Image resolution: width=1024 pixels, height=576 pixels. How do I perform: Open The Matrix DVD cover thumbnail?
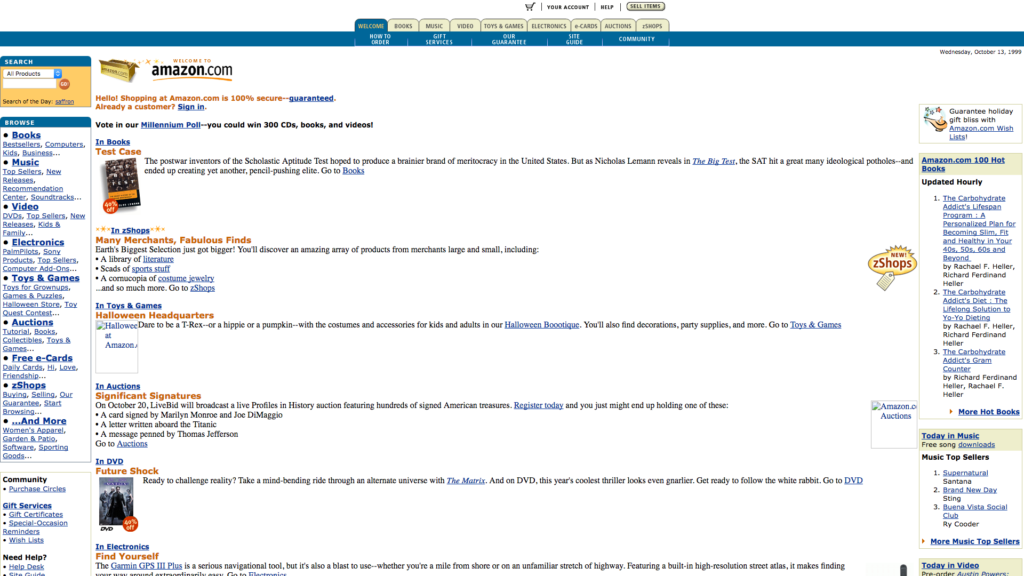click(x=118, y=504)
